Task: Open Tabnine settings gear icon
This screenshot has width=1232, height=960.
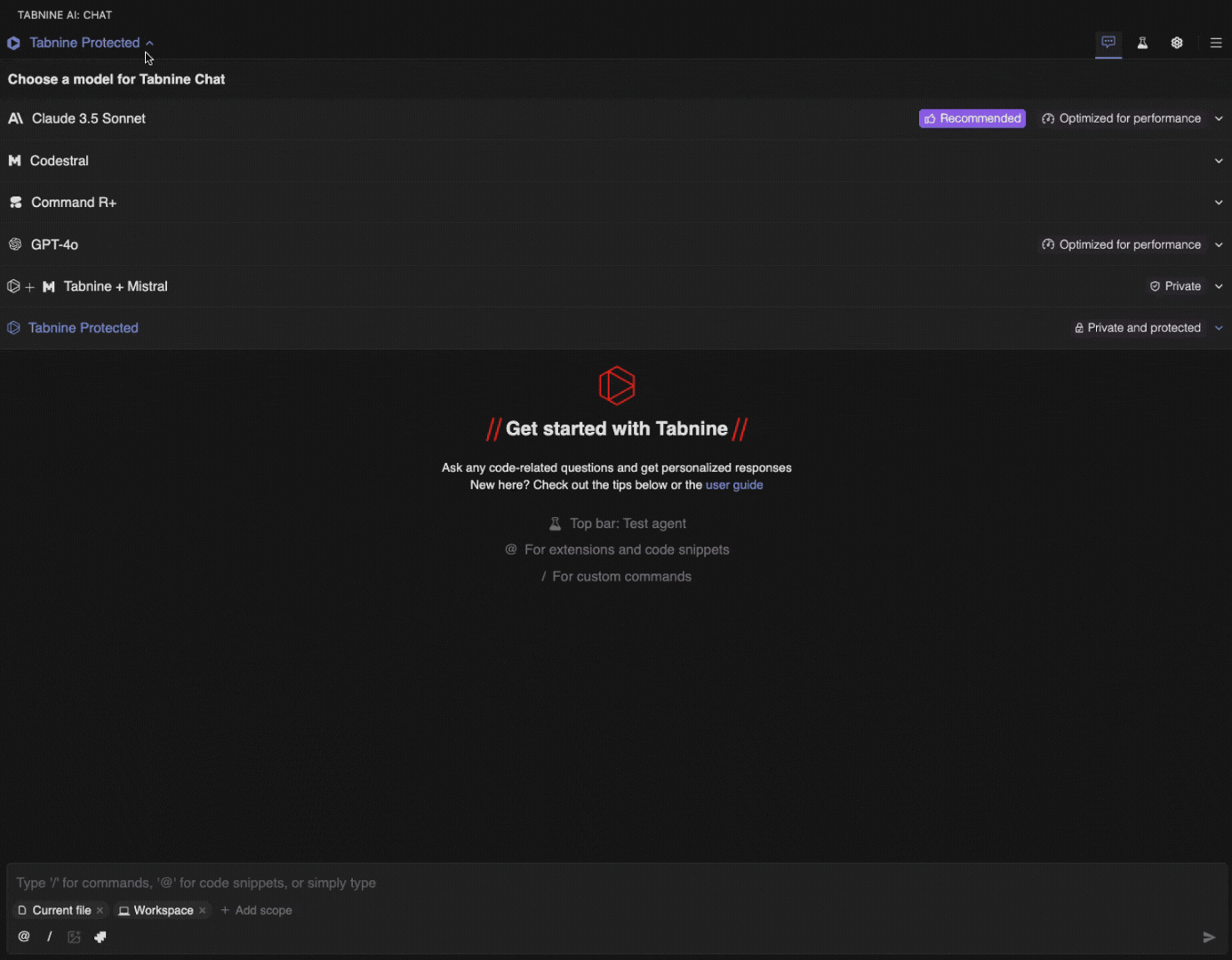Action: [1177, 43]
